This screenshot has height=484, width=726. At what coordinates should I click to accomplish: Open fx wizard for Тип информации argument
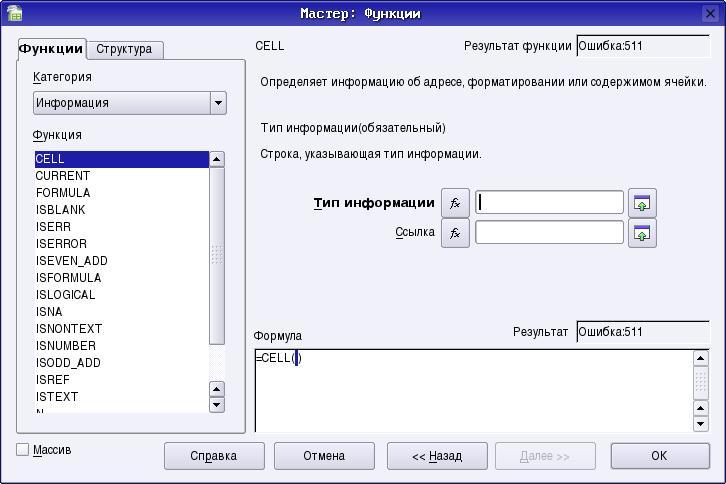(x=455, y=203)
